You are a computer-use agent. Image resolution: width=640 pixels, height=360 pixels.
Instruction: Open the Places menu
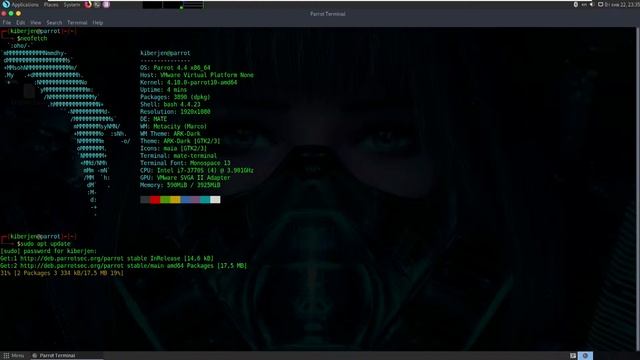pyautogui.click(x=51, y=4)
